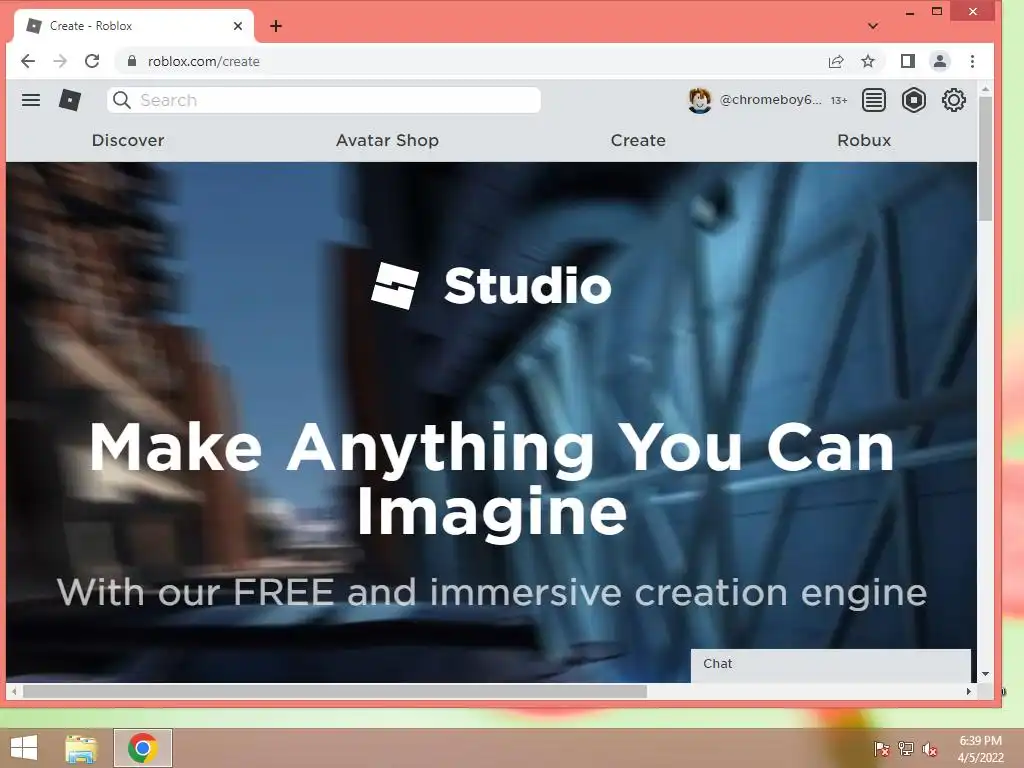Toggle the Chrome side panel icon
Image resolution: width=1024 pixels, height=768 pixels.
pos(908,61)
